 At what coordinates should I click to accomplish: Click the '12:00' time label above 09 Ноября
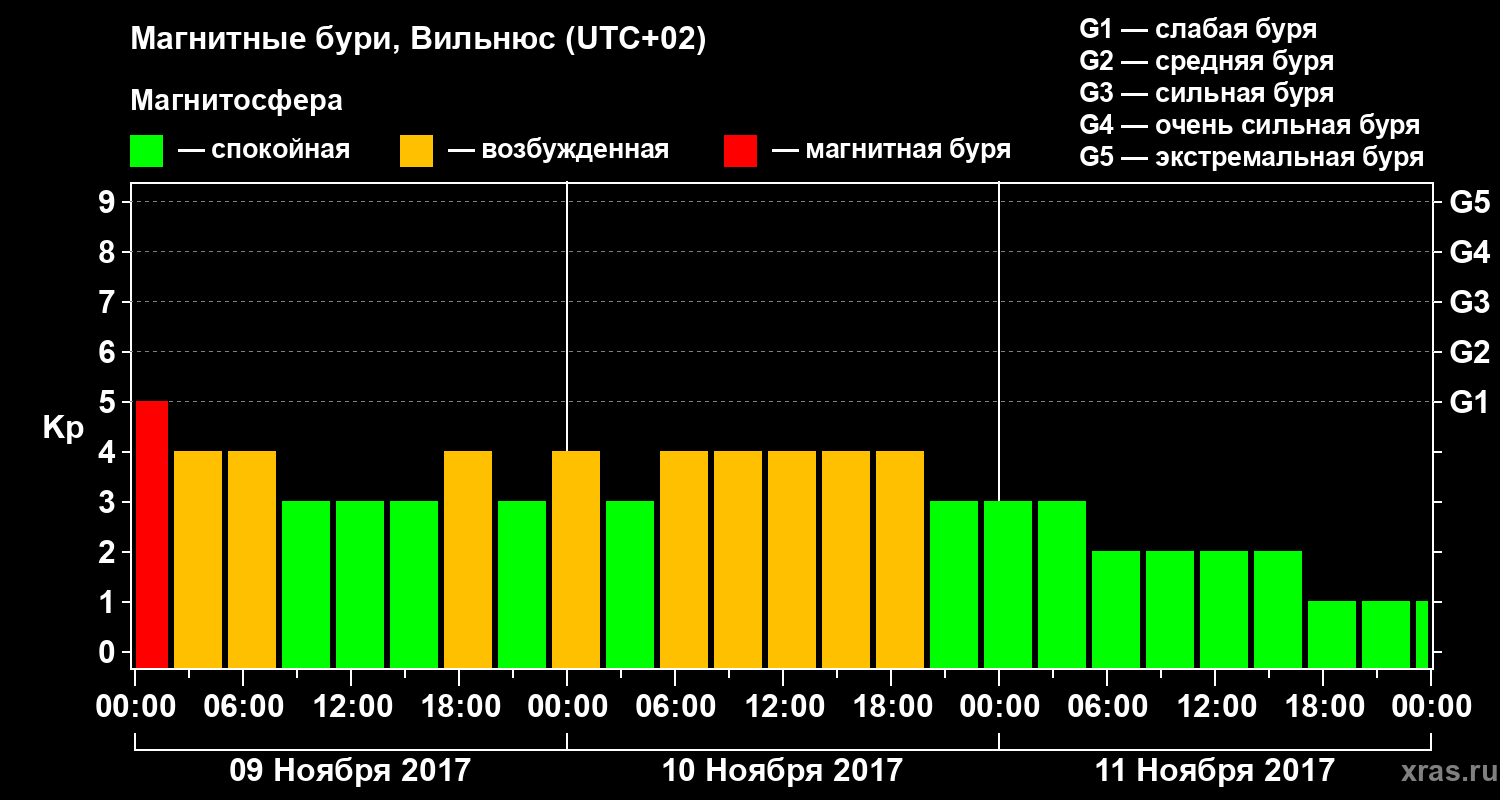(351, 707)
